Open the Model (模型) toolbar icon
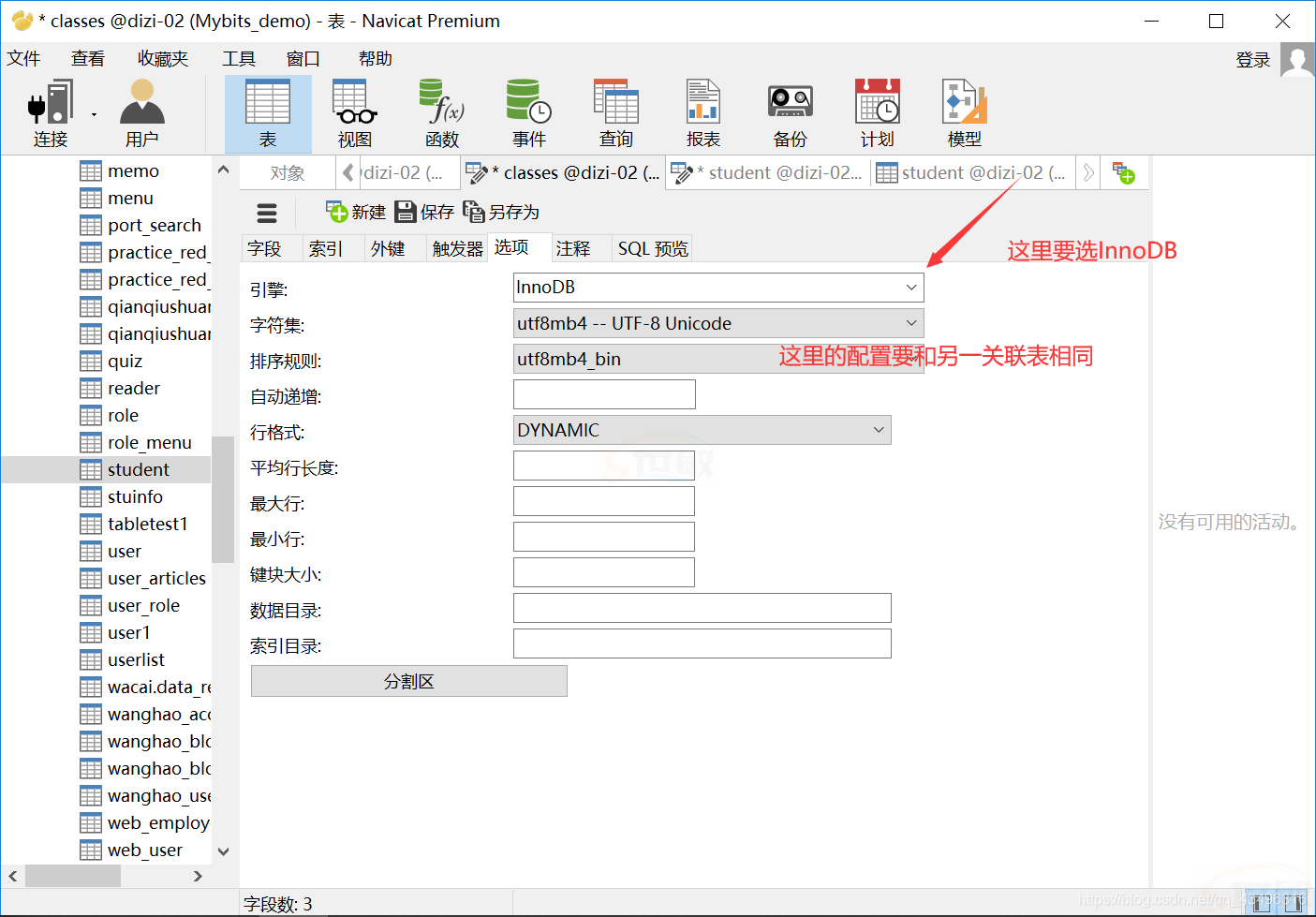This screenshot has height=917, width=1316. click(x=965, y=114)
